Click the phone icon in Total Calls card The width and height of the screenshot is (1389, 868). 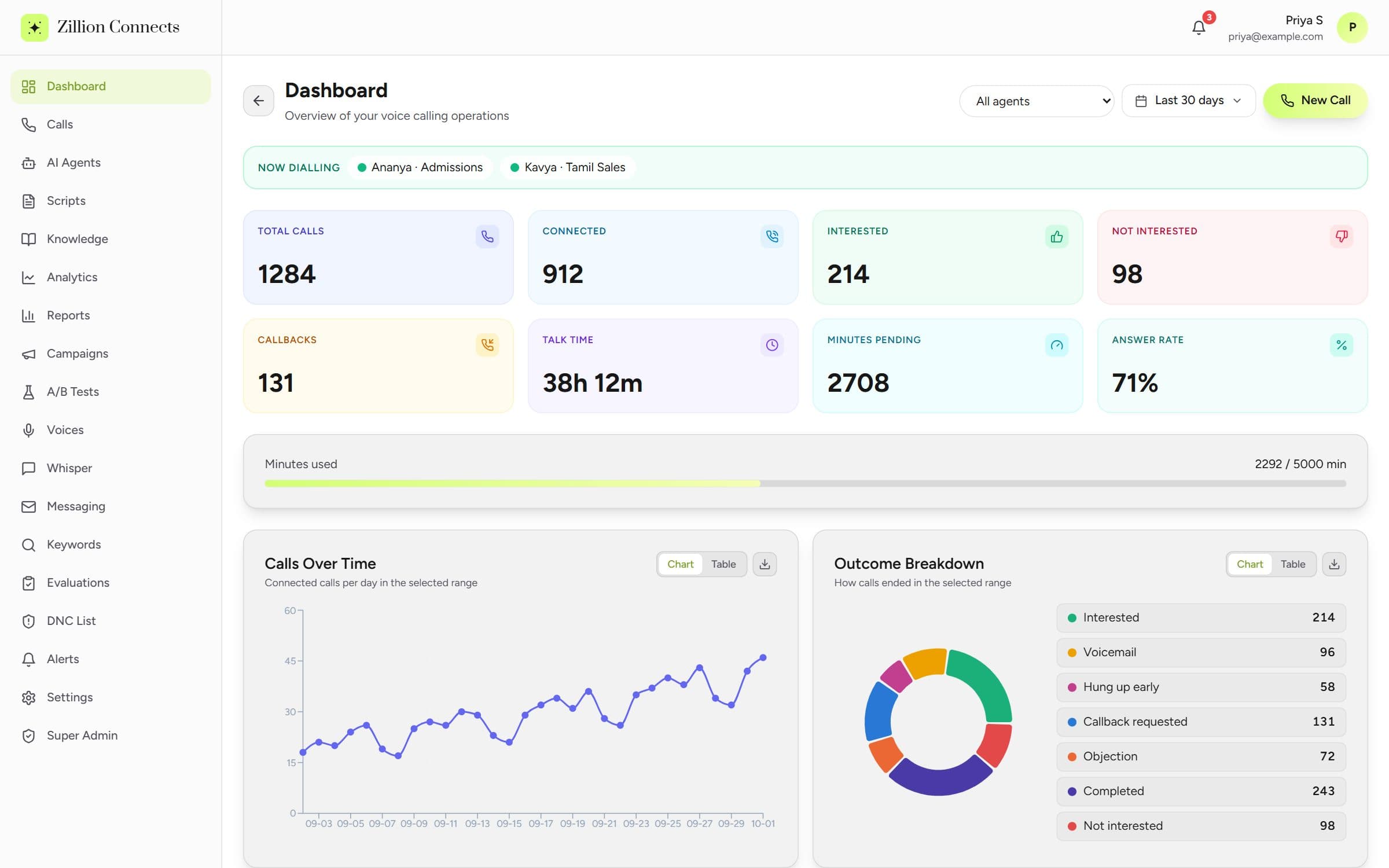click(487, 236)
